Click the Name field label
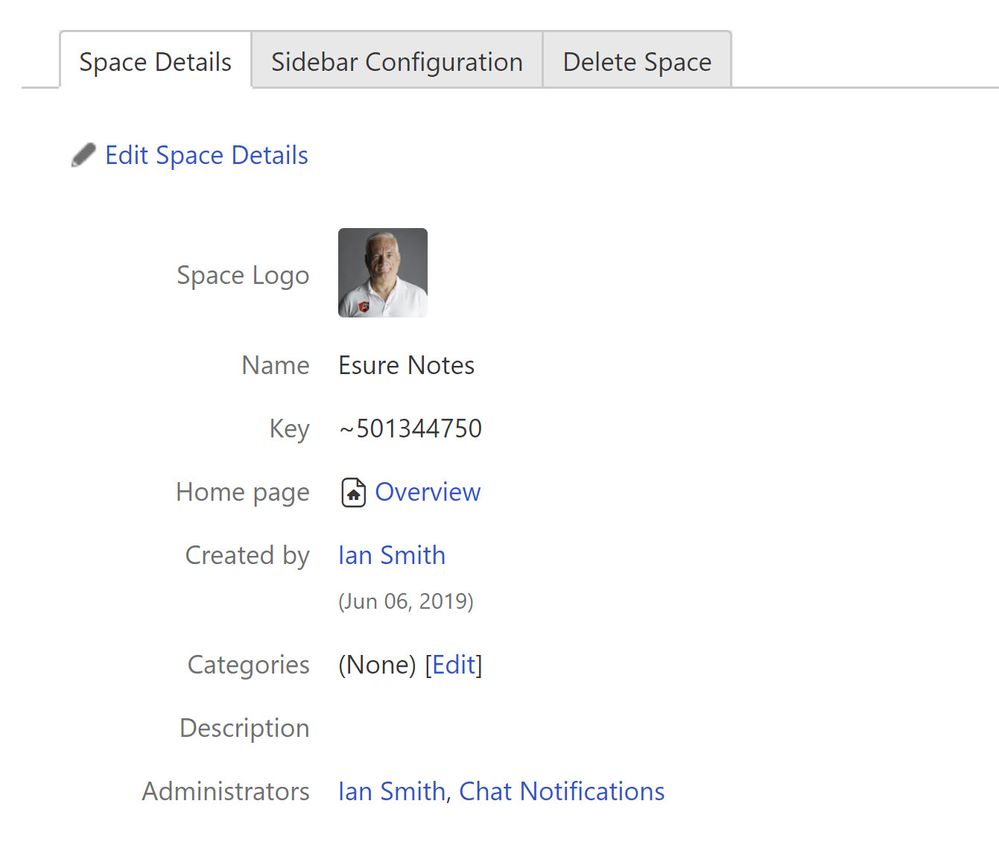999x848 pixels. coord(275,365)
